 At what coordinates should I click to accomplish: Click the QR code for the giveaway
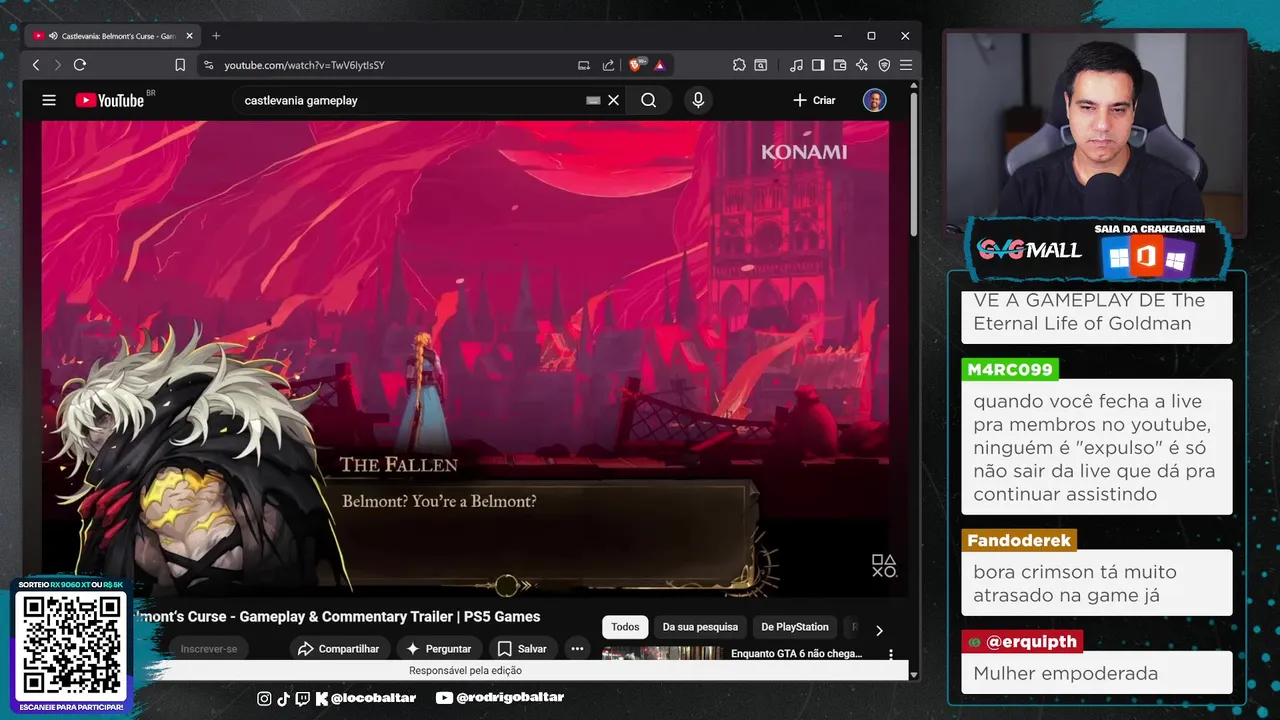(71, 644)
